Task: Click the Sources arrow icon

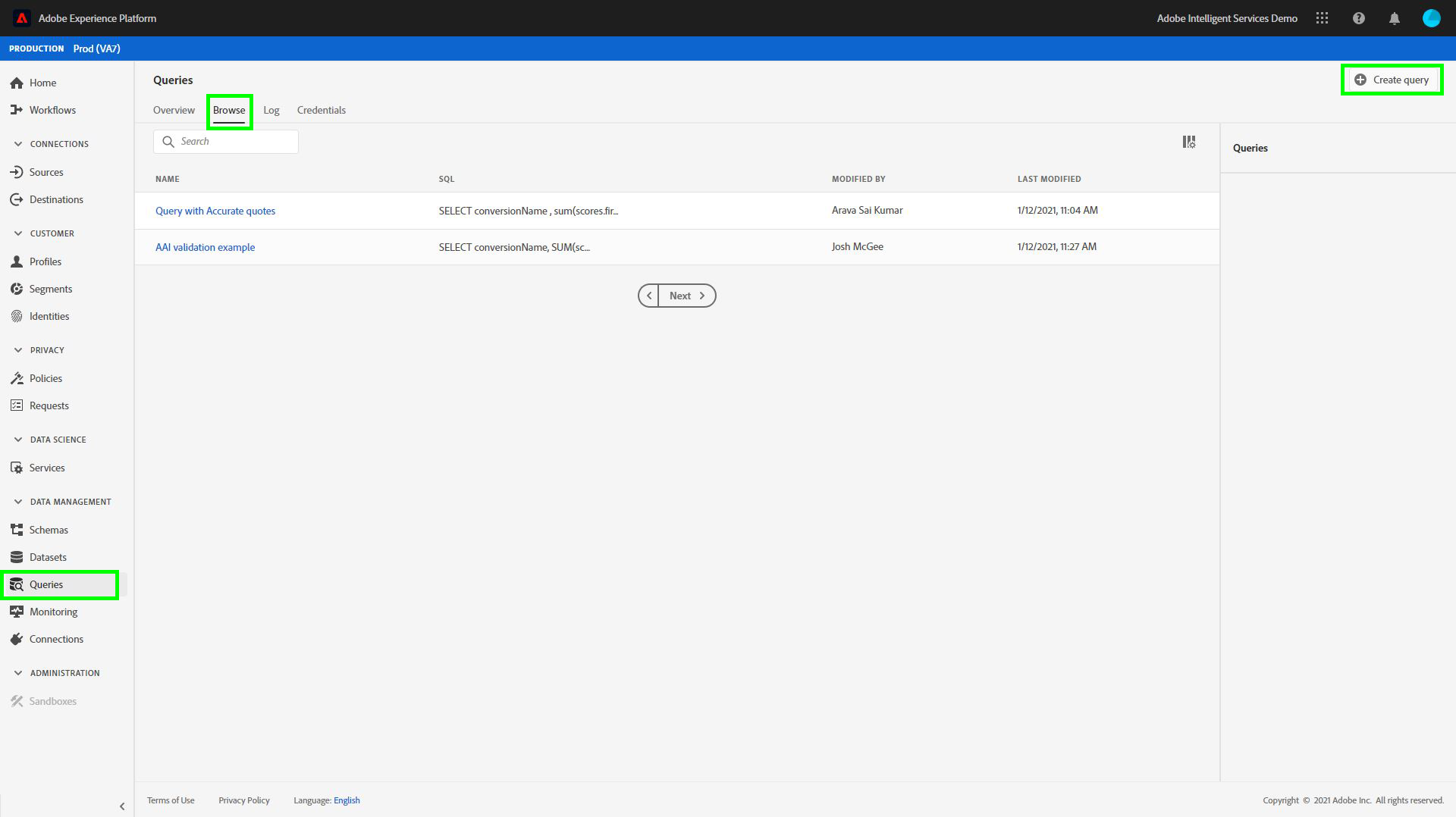Action: coord(17,172)
